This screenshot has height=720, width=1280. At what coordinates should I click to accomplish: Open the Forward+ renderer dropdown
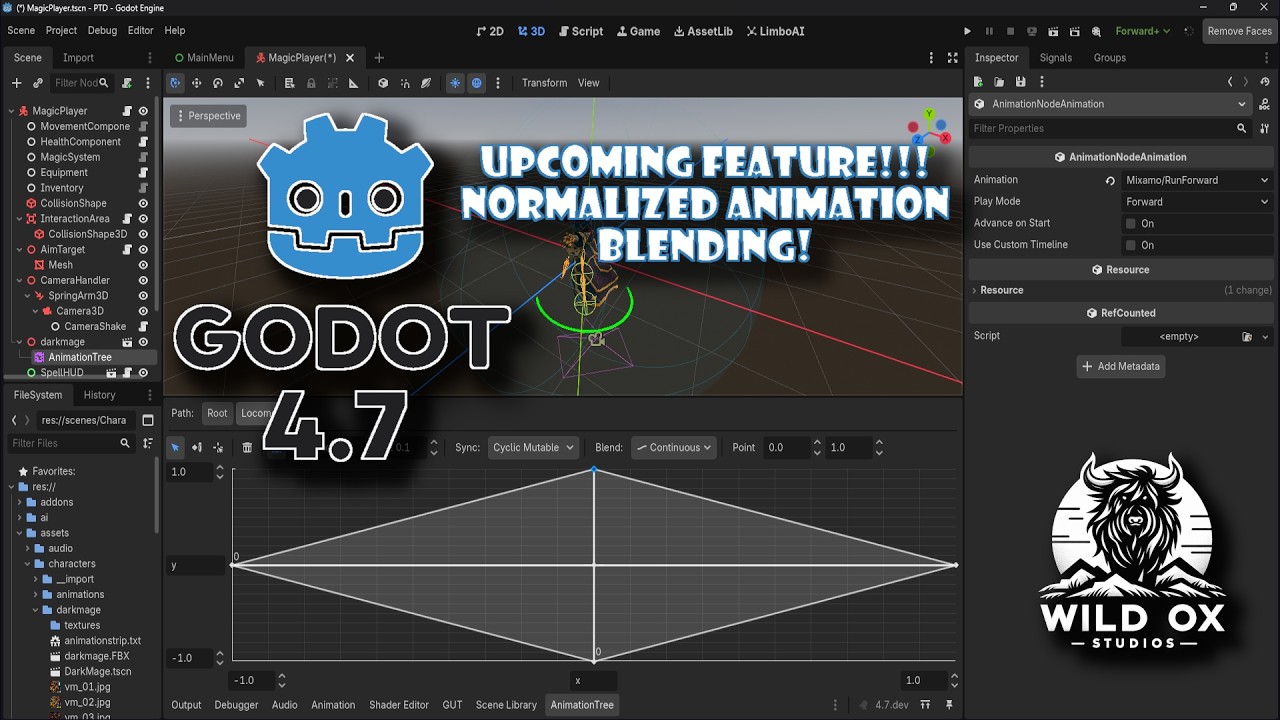coord(1143,31)
